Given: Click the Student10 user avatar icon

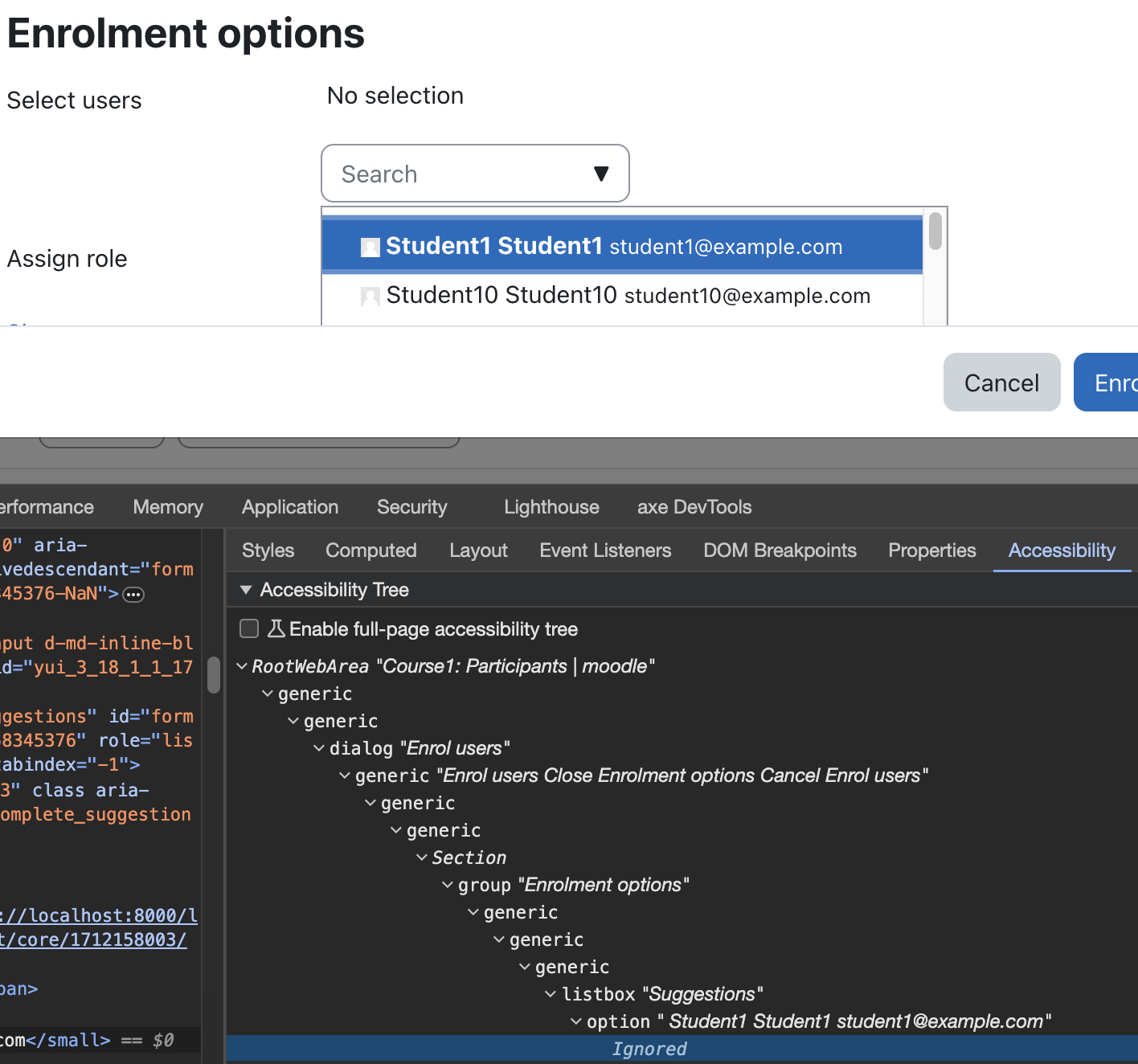Looking at the screenshot, I should click(x=370, y=297).
